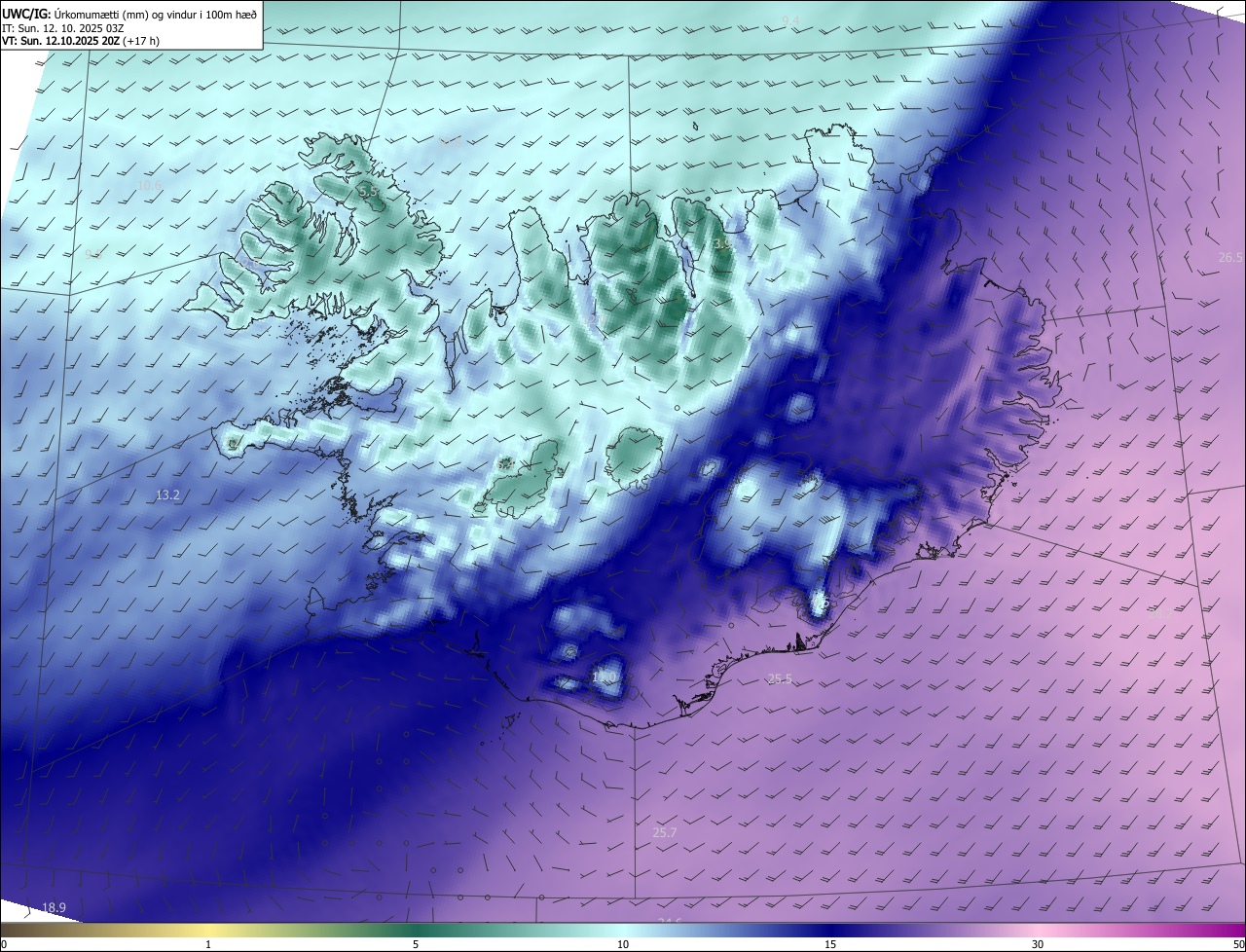Click the colorbar tick label 1
This screenshot has width=1246, height=952.
(208, 944)
